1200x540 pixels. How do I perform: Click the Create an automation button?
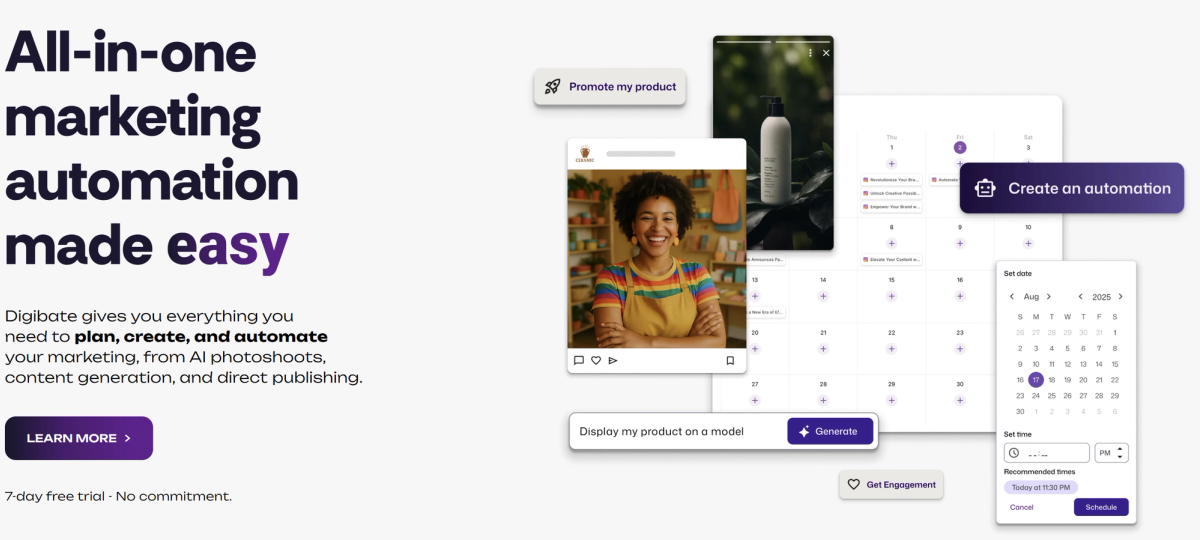pyautogui.click(x=1072, y=188)
